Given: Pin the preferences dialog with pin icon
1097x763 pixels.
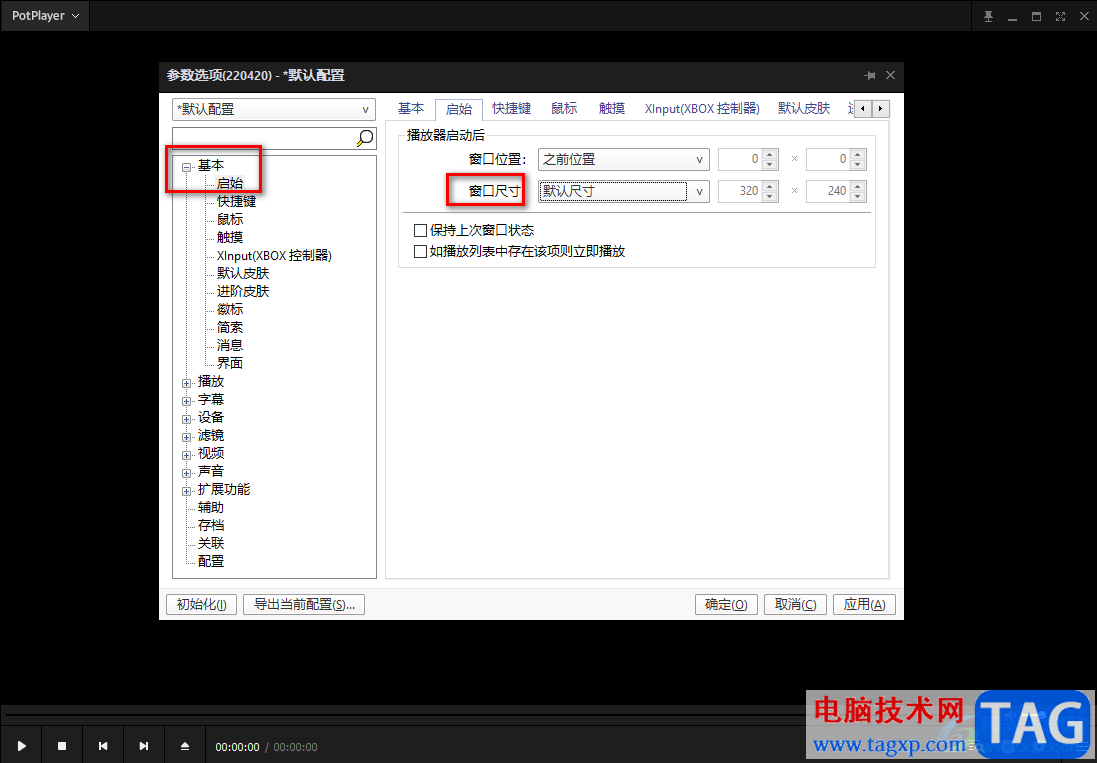Looking at the screenshot, I should click(x=870, y=76).
